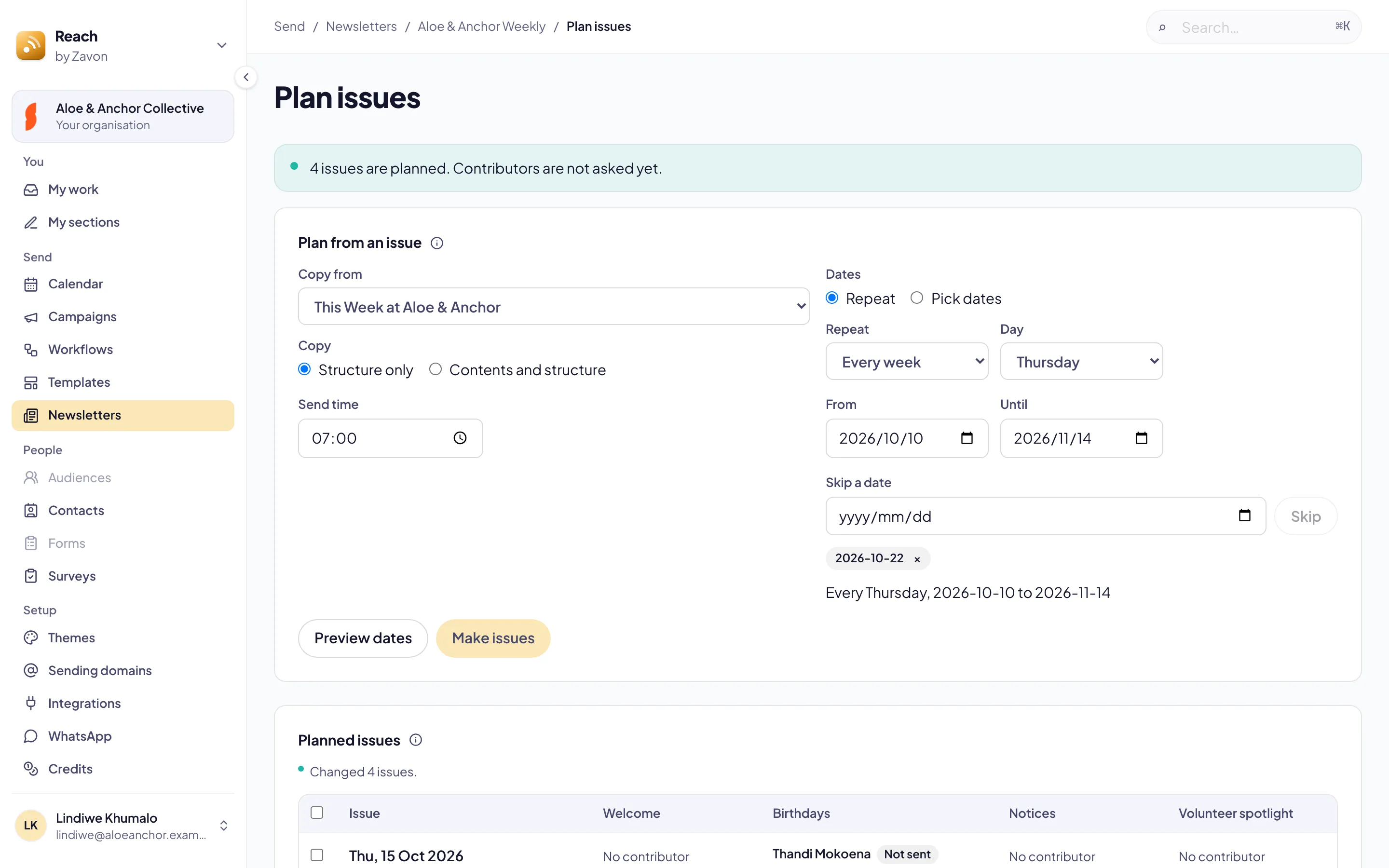Tick the select-all checkbox in the table header
Screen dimensions: 1389x868
click(317, 813)
